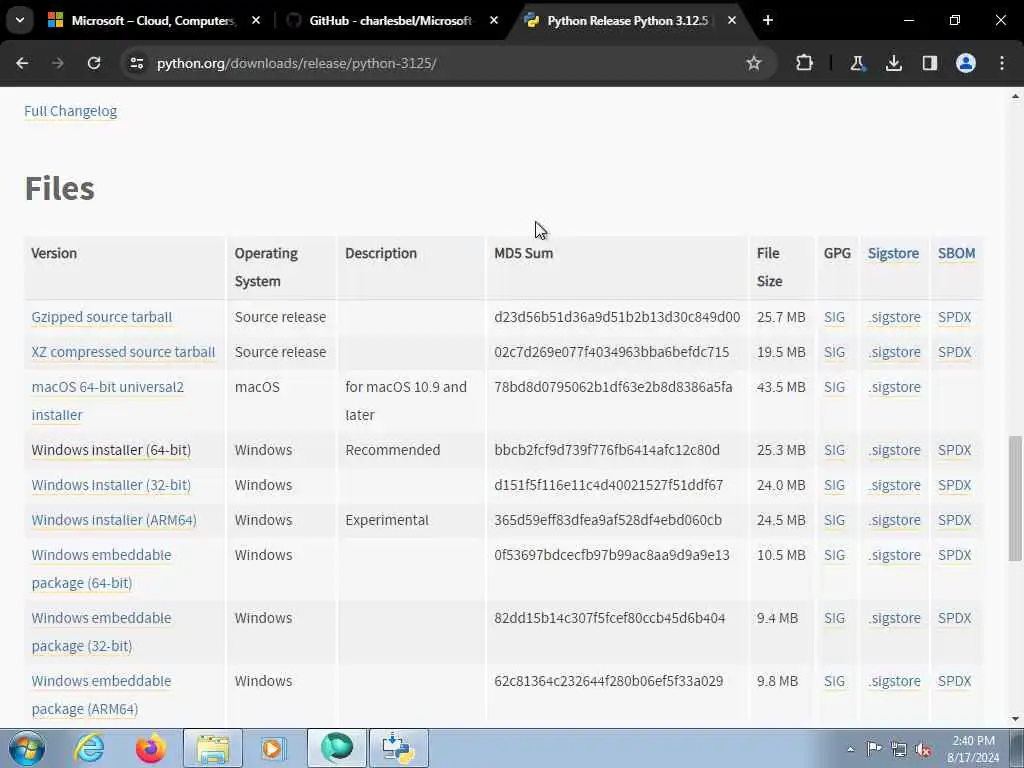Viewport: 1024px width, 768px height.
Task: Launch Firefox from taskbar
Action: [x=150, y=748]
